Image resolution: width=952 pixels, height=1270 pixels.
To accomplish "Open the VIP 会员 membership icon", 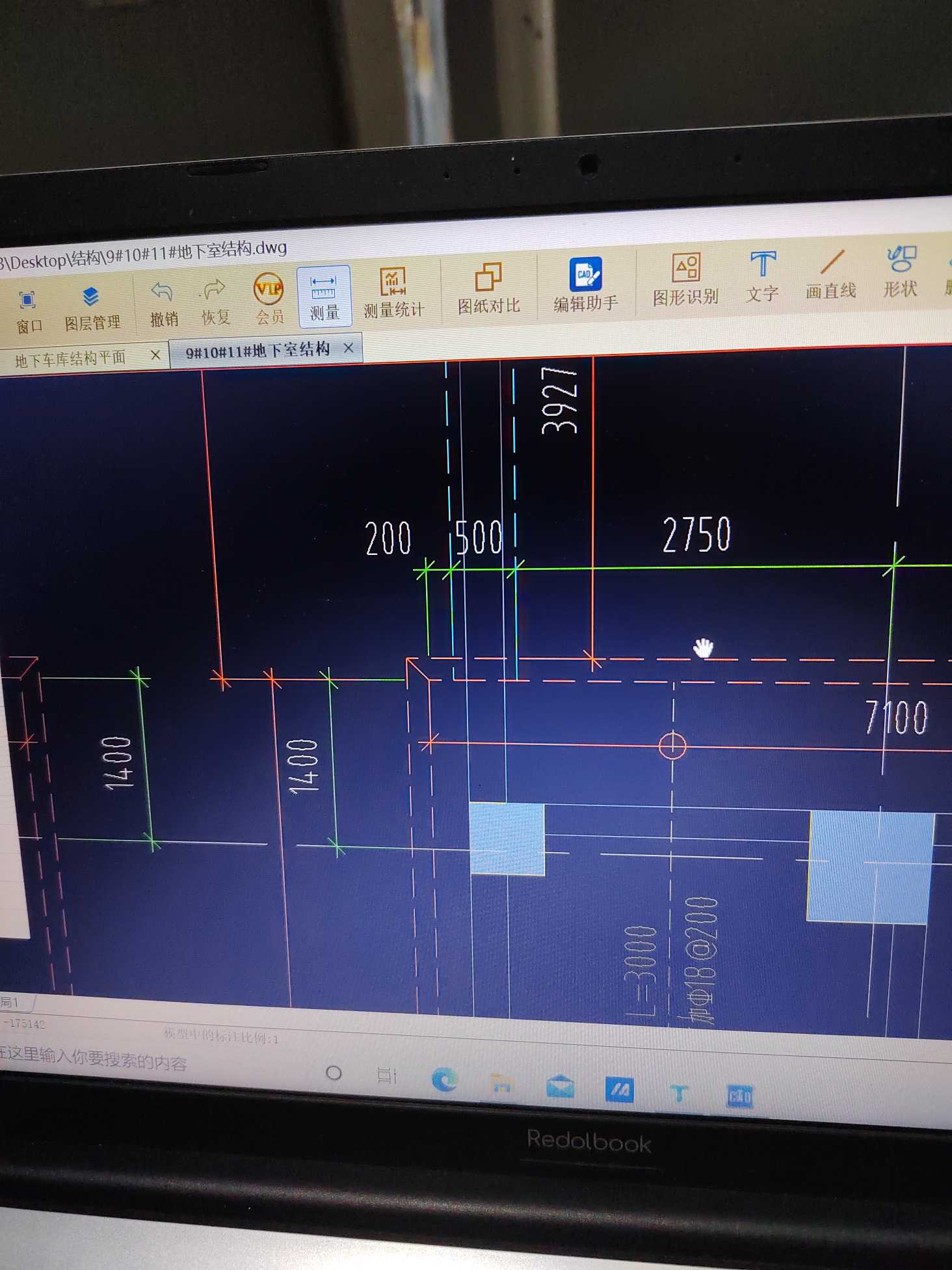I will click(269, 299).
